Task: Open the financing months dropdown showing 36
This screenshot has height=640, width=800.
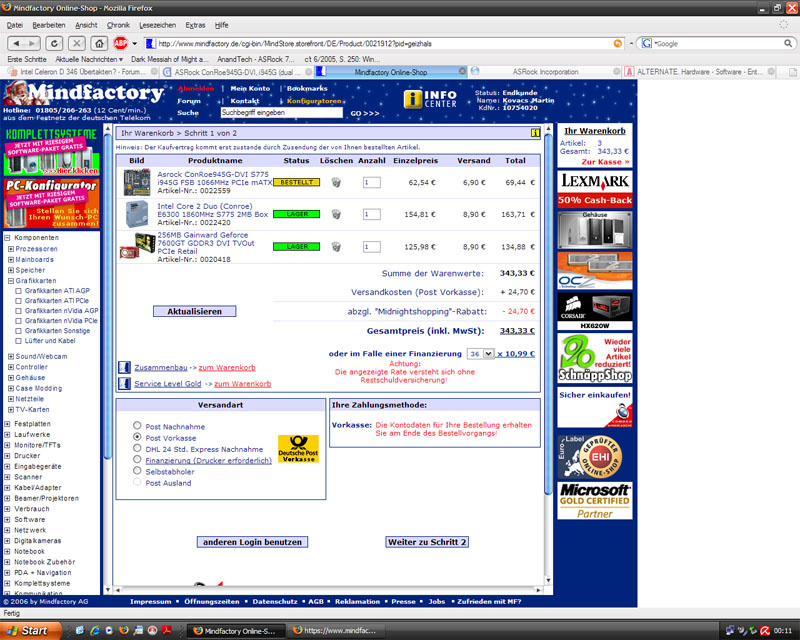Action: pos(481,354)
